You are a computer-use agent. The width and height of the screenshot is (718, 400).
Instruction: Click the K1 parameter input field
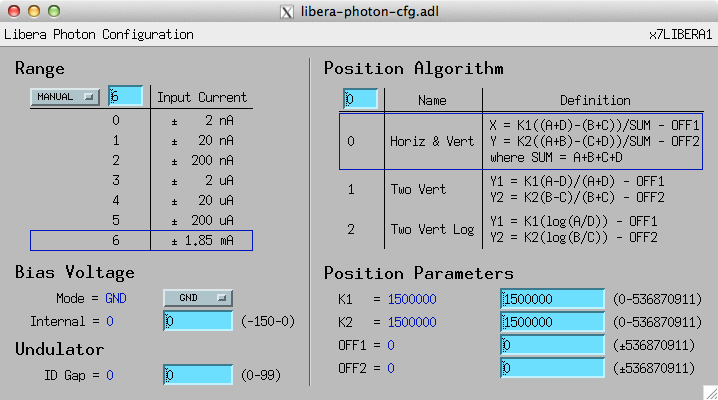tap(552, 299)
